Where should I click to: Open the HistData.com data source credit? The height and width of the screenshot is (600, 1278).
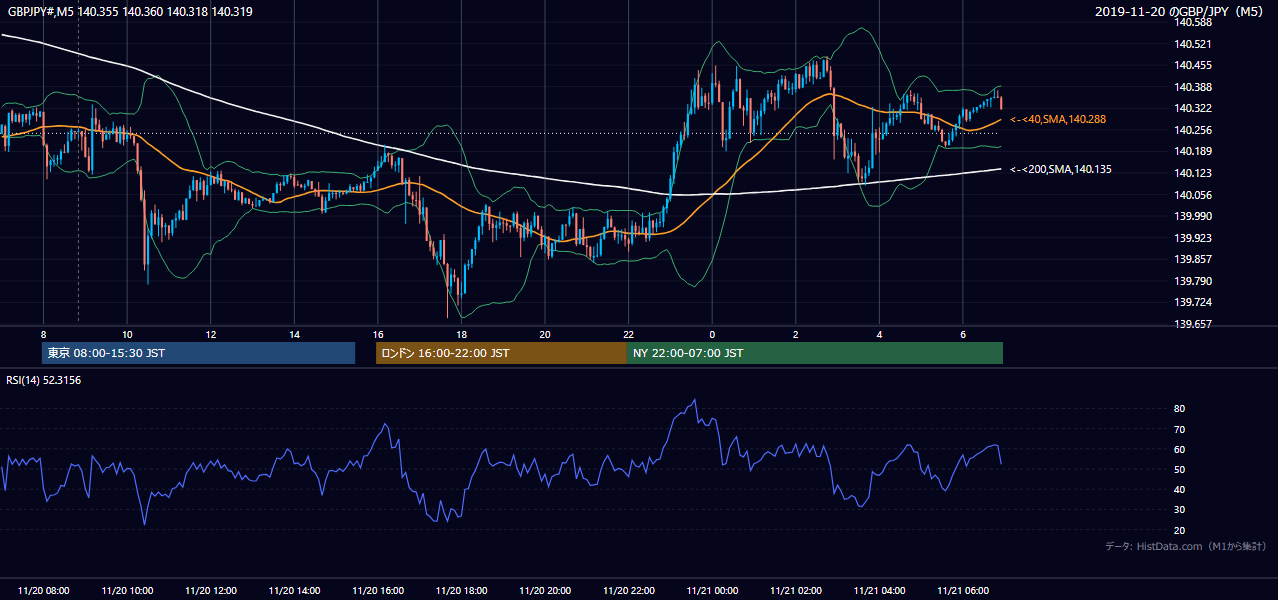click(x=1186, y=546)
